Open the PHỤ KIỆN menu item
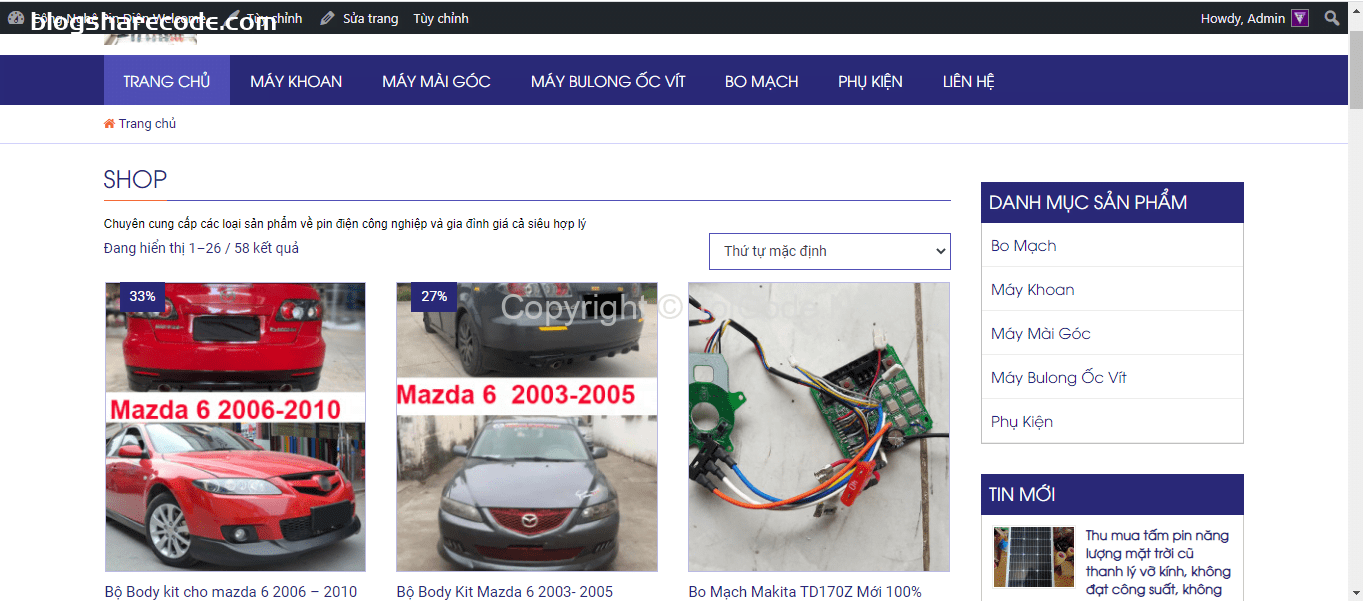This screenshot has height=601, width=1363. (870, 81)
